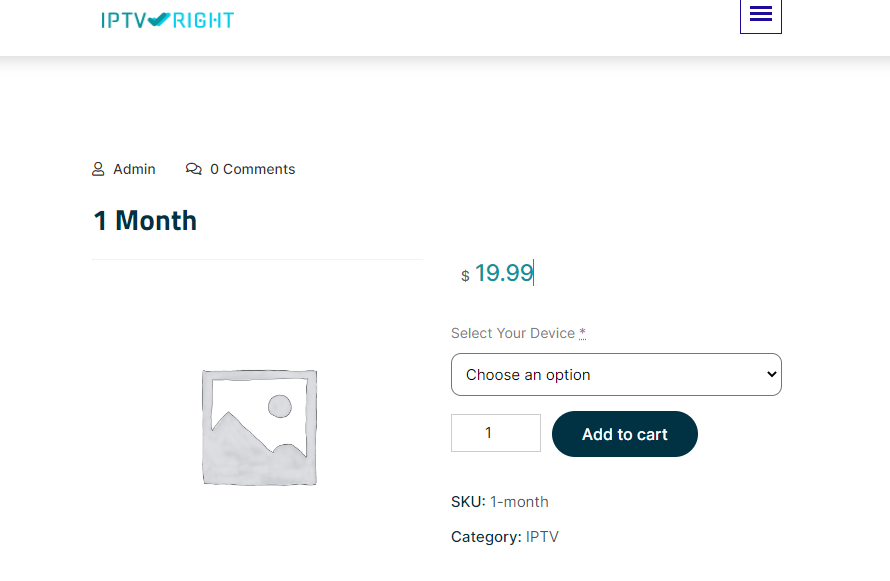Click the Category label text
The height and width of the screenshot is (581, 890).
tap(486, 537)
